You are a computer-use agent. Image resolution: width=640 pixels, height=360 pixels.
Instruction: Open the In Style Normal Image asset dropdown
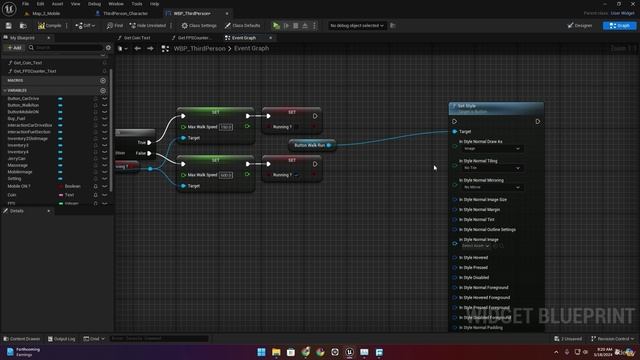click(x=476, y=246)
